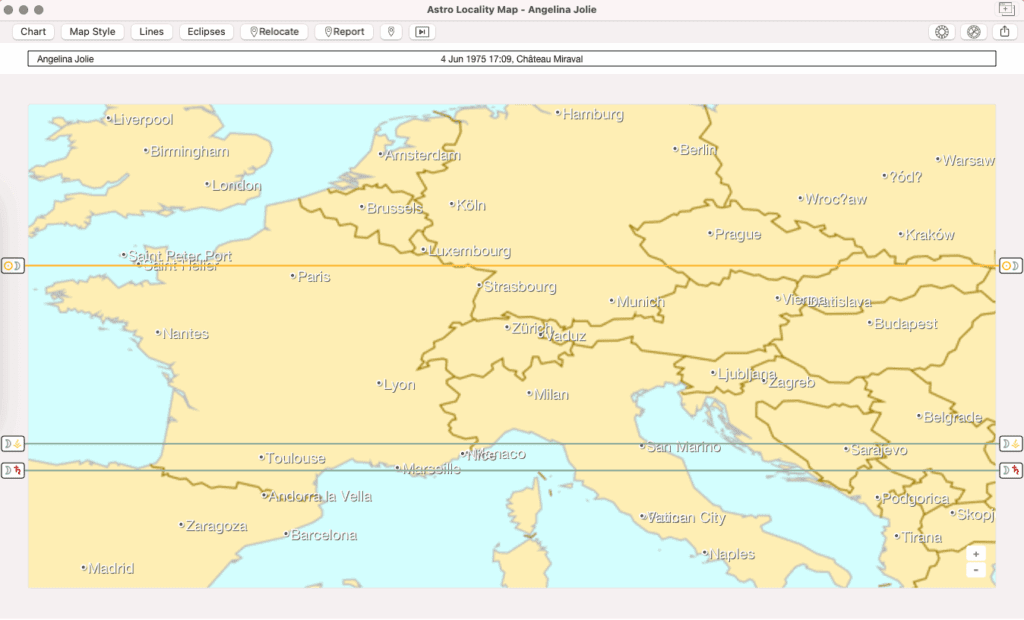Click the Paris city label on map
Viewport: 1024px width, 620px height.
click(x=313, y=276)
